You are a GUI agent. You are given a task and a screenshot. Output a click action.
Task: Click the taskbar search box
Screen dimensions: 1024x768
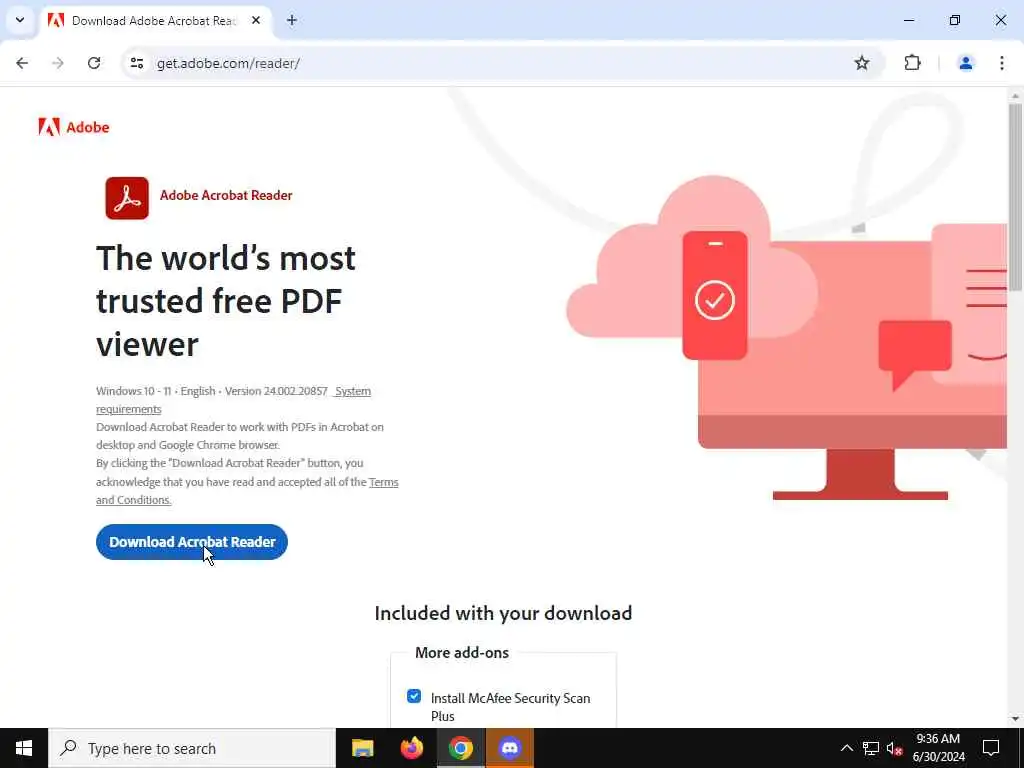[x=192, y=748]
